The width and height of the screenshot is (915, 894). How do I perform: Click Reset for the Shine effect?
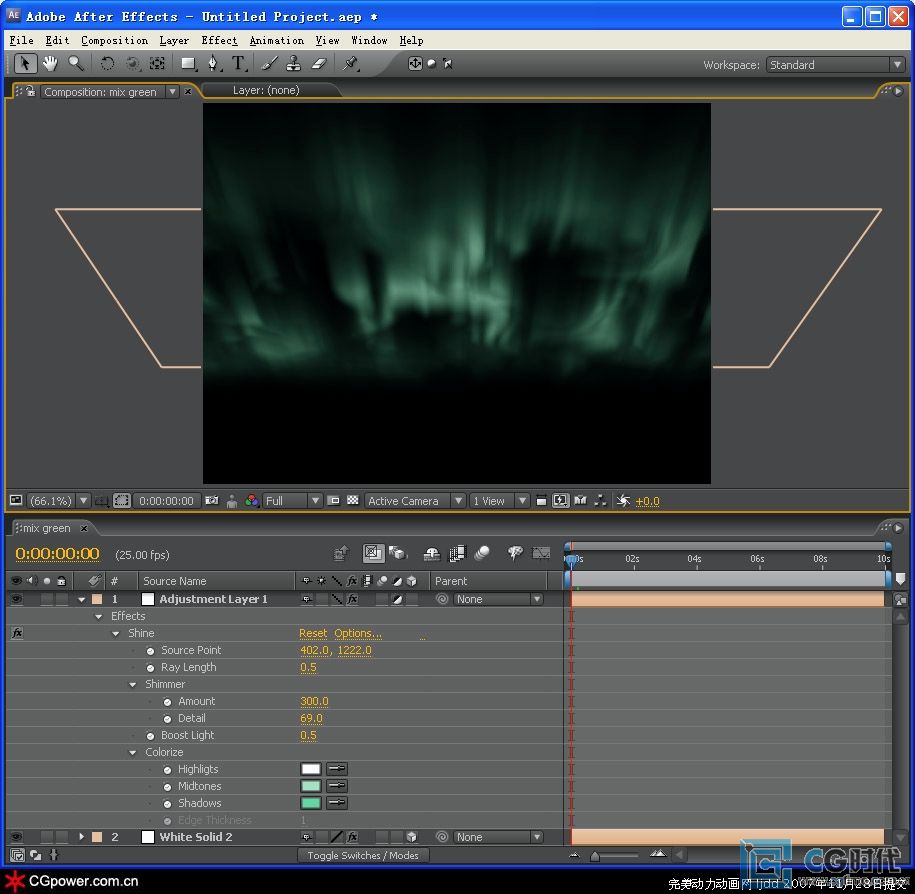click(313, 633)
